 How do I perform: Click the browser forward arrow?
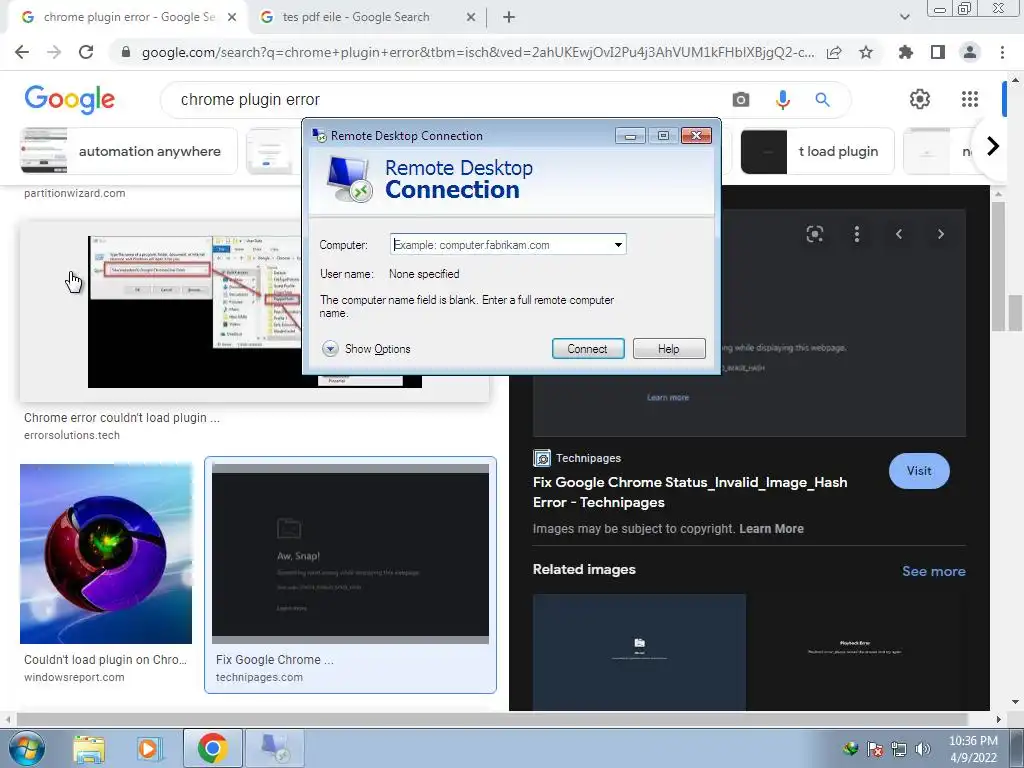click(54, 52)
